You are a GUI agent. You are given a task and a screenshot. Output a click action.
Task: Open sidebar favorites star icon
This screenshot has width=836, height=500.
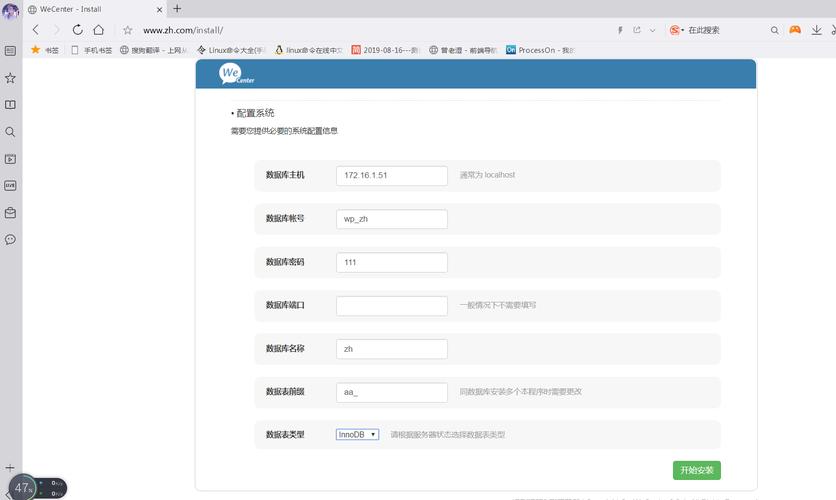pyautogui.click(x=10, y=78)
